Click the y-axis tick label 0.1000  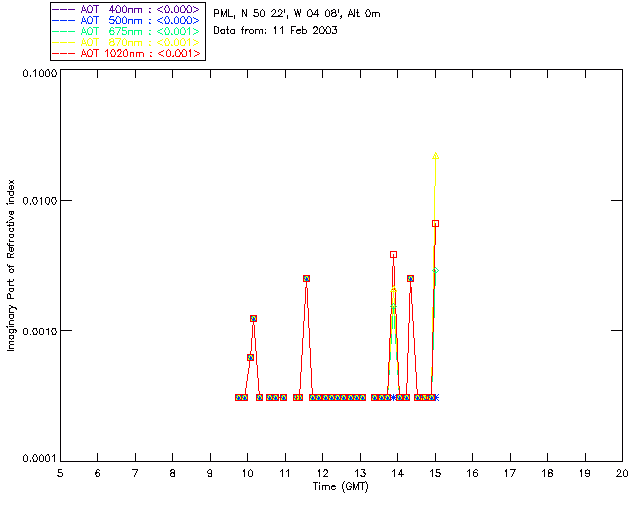[x=39, y=73]
